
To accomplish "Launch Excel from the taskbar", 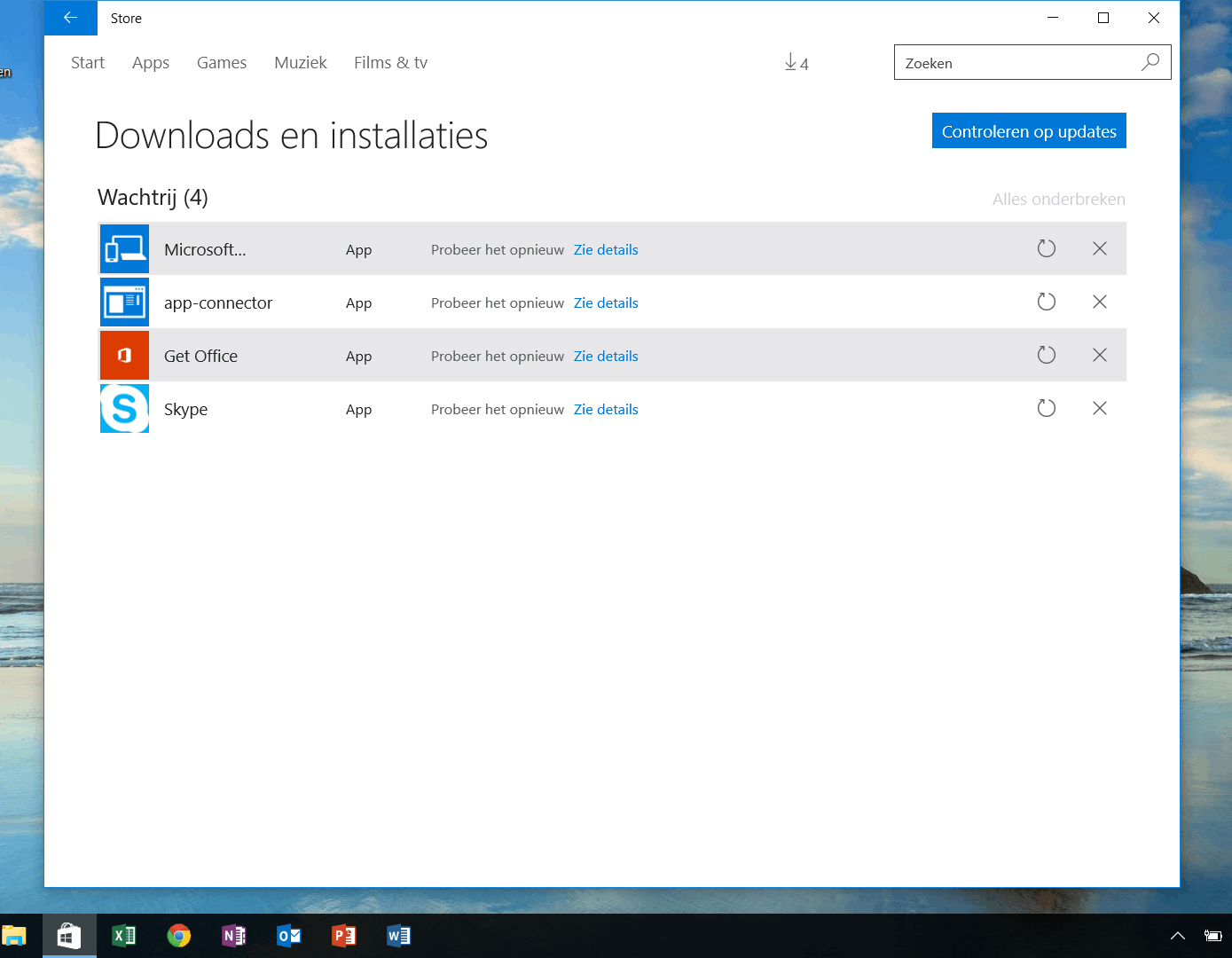I will [x=124, y=936].
